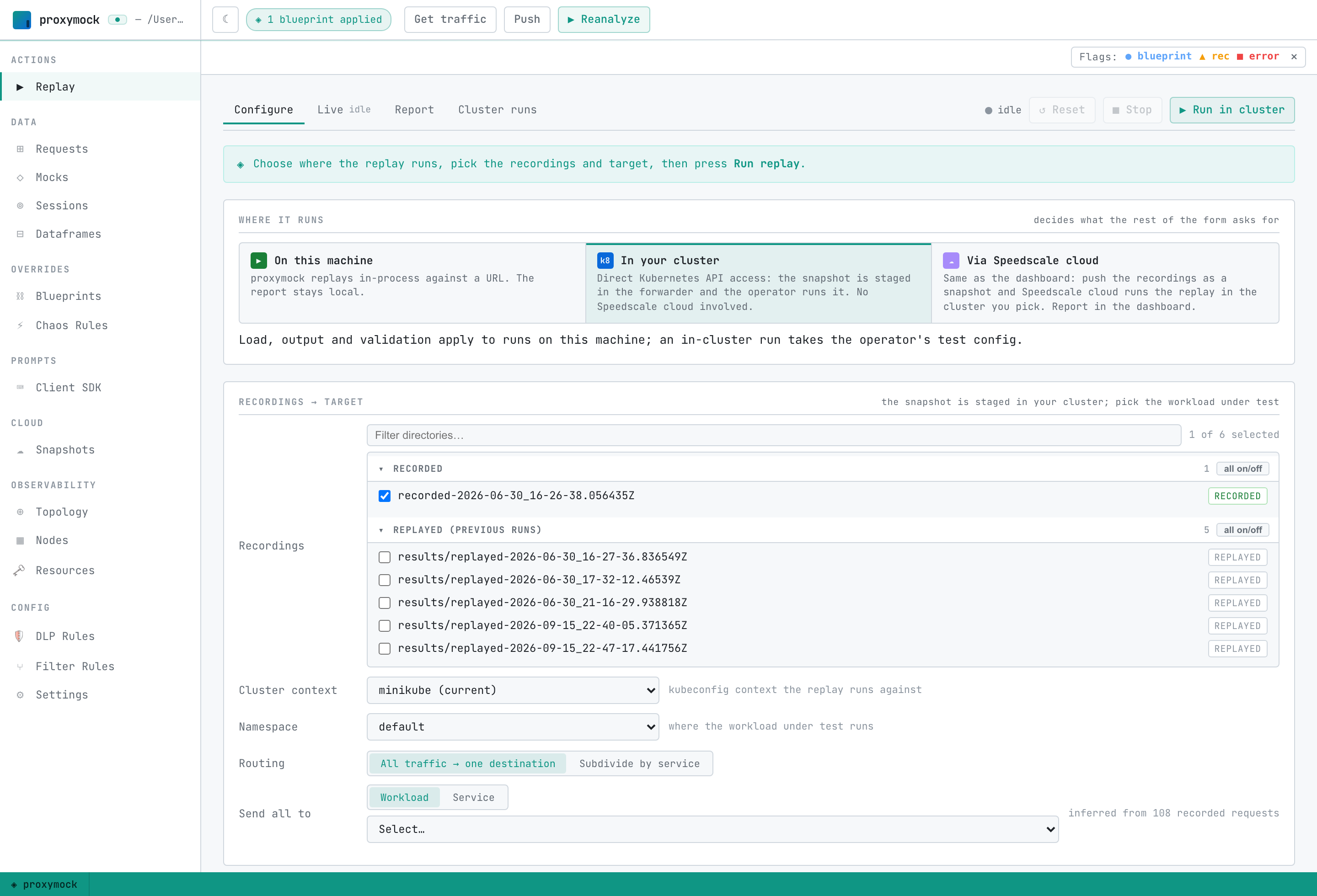Click the error flag square

coord(1240,57)
